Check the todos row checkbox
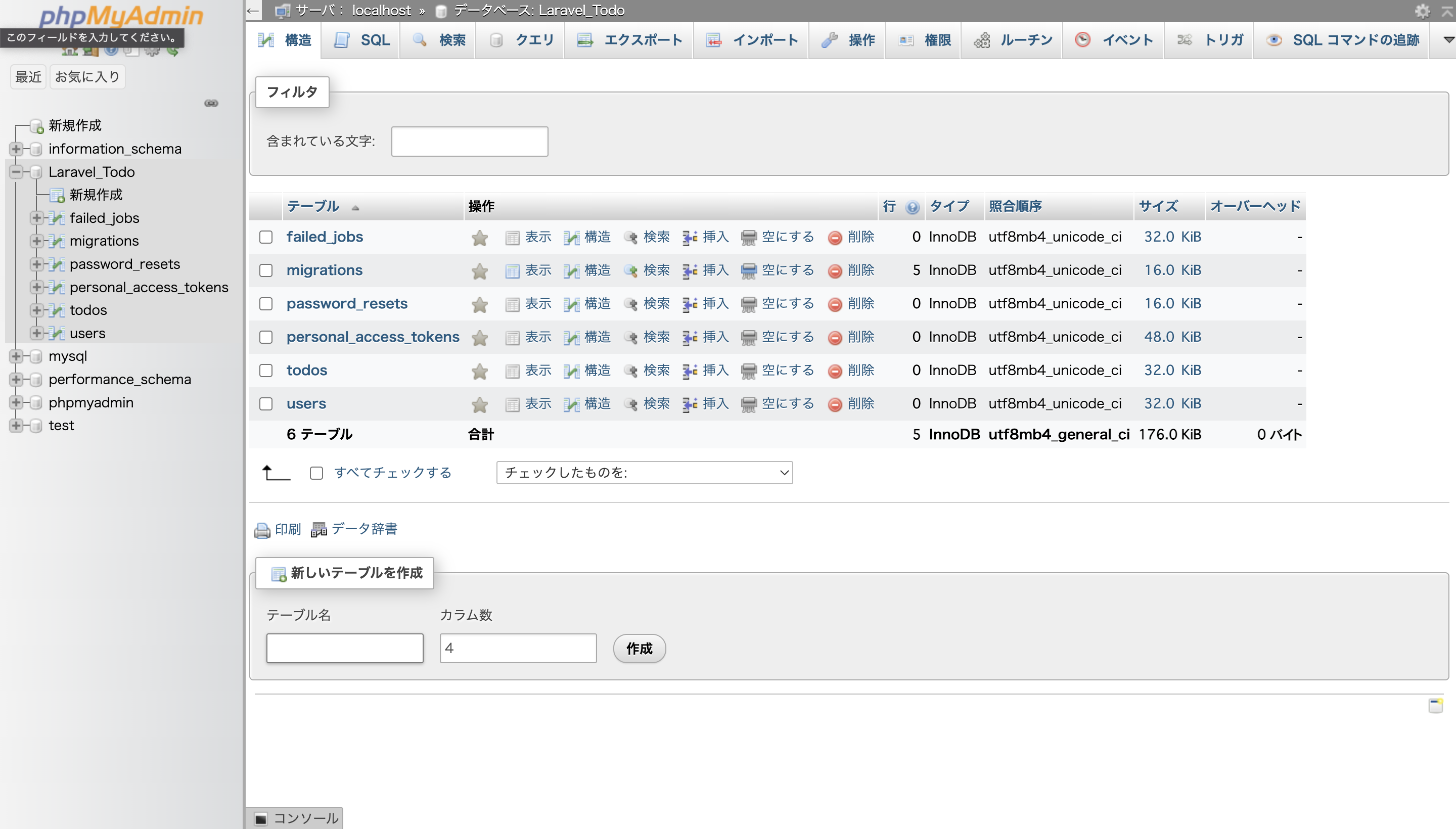The image size is (1456, 829). 266,371
